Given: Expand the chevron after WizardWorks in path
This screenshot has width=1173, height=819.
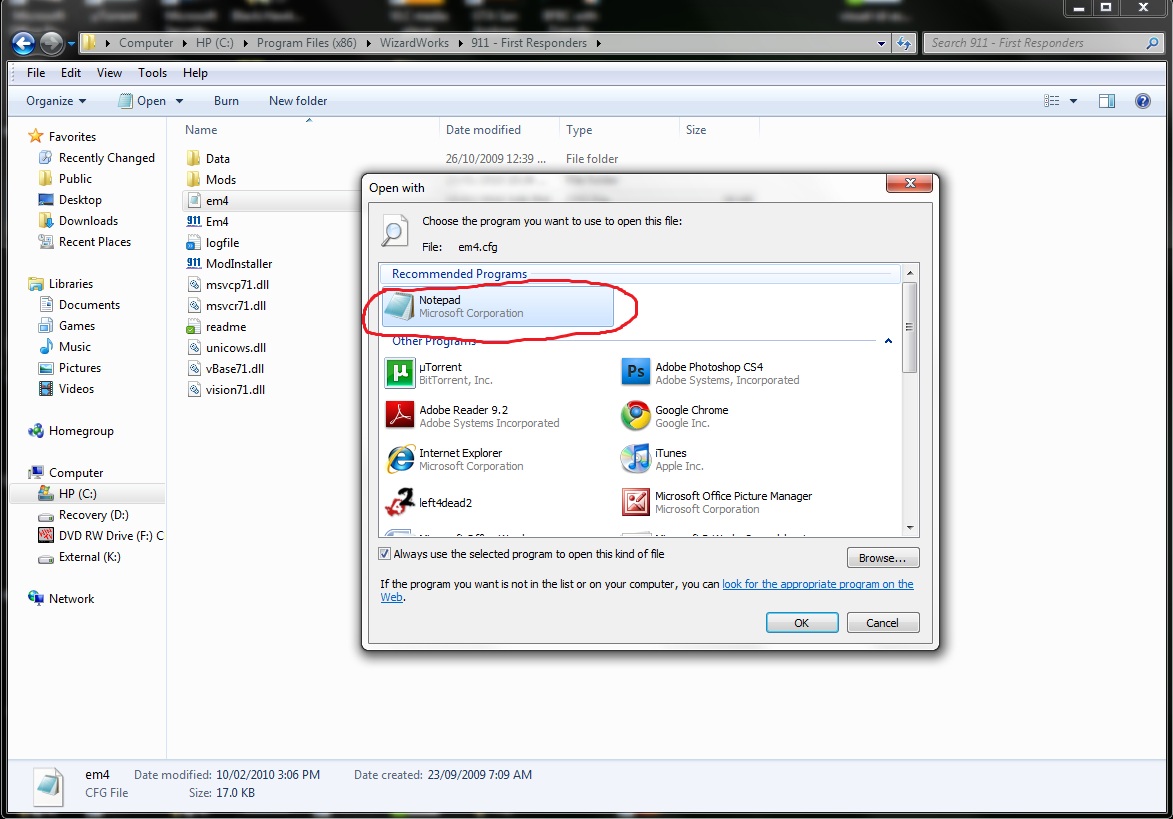Looking at the screenshot, I should coord(460,43).
